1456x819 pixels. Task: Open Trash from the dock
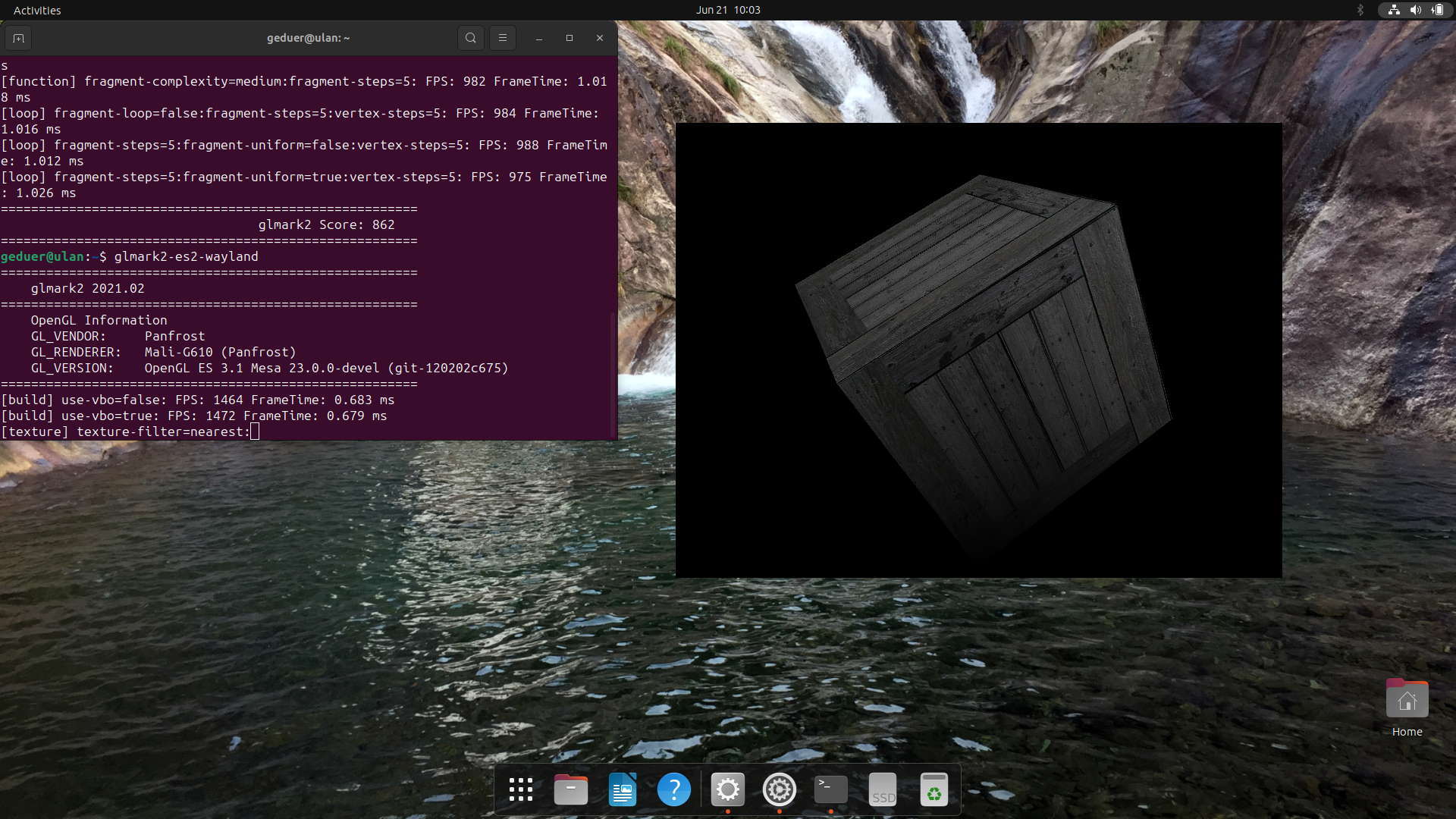click(x=934, y=789)
